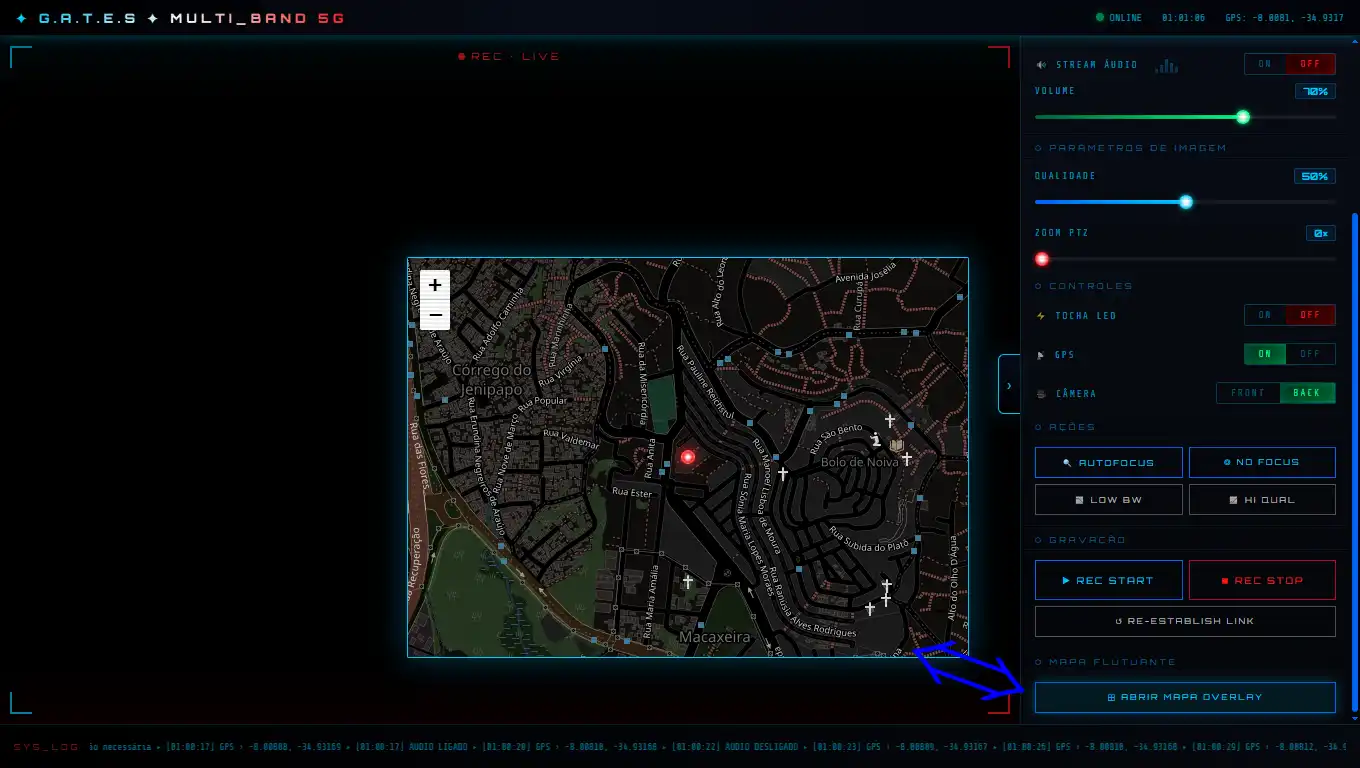The height and width of the screenshot is (768, 1360).
Task: Click the Tocha LED lightning bolt icon
Action: (x=1042, y=316)
